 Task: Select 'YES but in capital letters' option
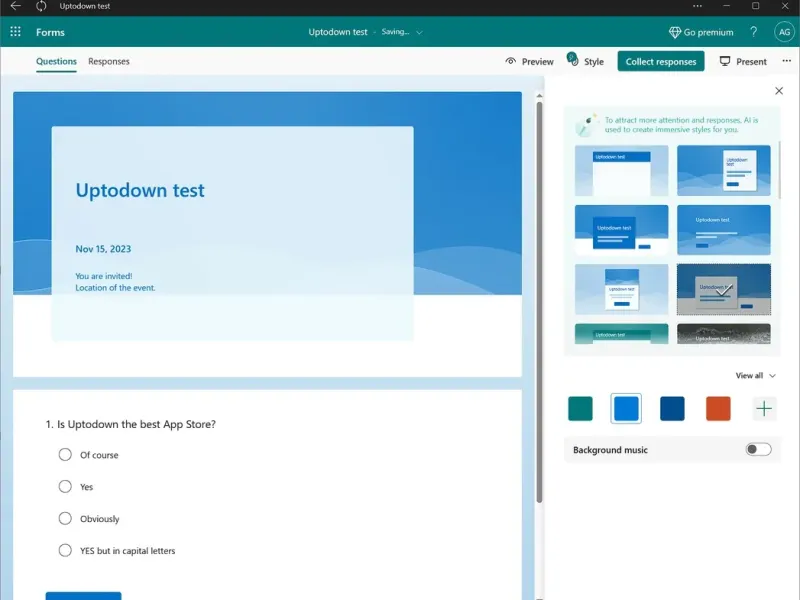pyautogui.click(x=65, y=551)
